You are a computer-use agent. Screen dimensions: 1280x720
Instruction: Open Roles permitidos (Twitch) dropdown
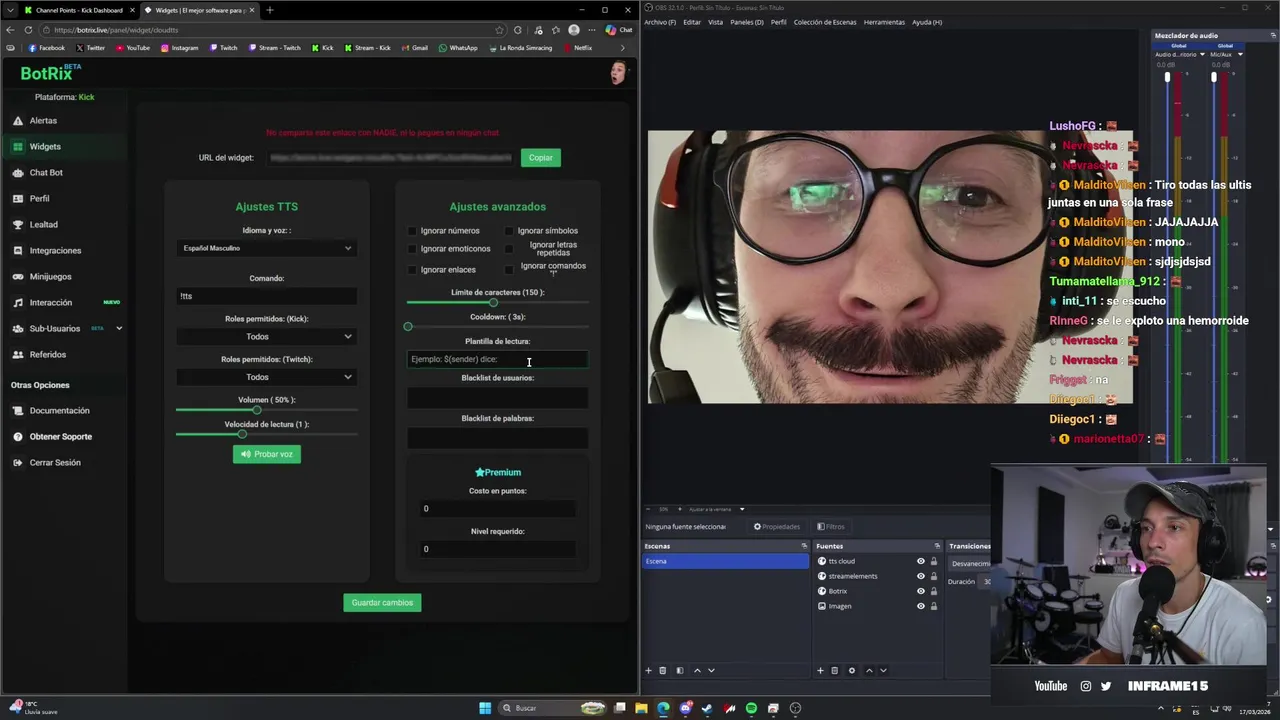[x=267, y=377]
